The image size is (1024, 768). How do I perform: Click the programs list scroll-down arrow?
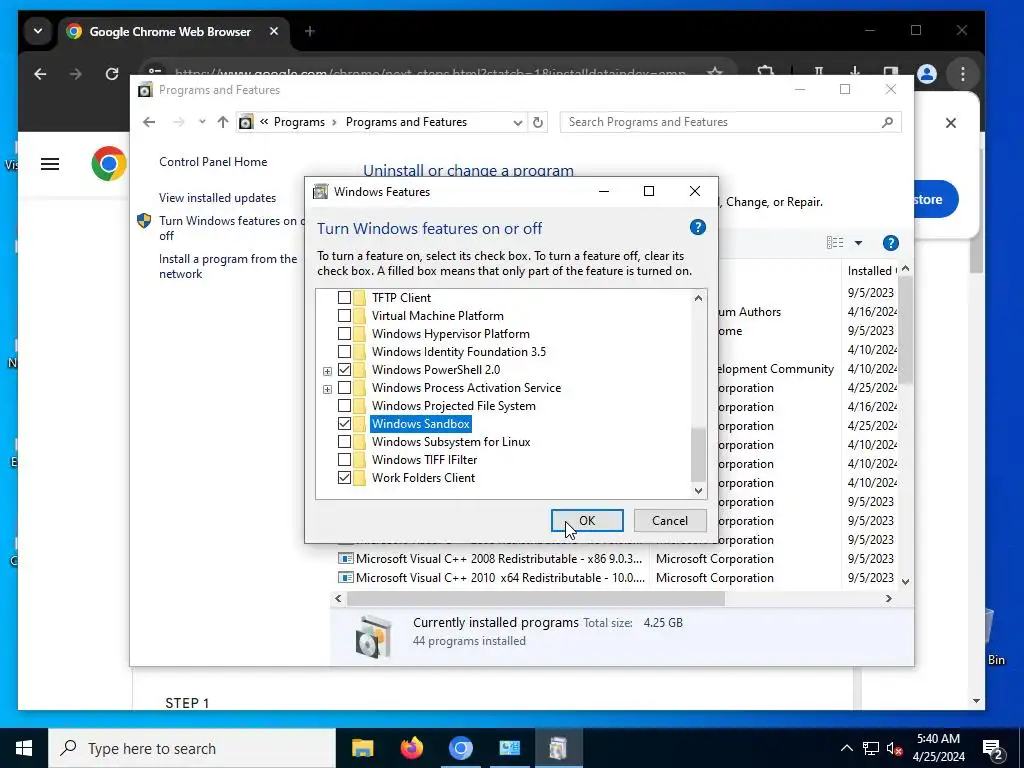tap(905, 581)
